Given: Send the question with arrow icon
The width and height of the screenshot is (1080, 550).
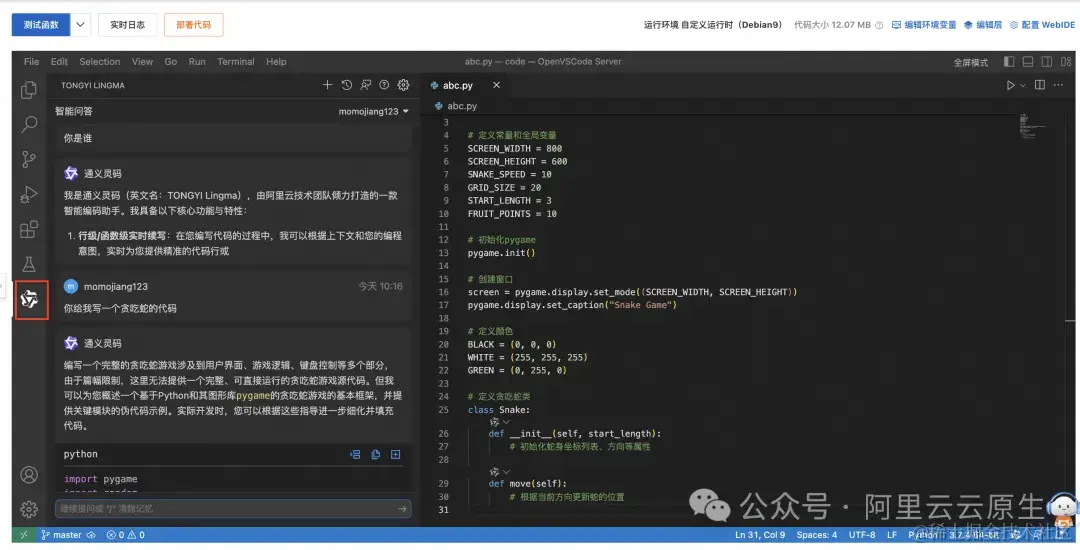Looking at the screenshot, I should pyautogui.click(x=402, y=509).
